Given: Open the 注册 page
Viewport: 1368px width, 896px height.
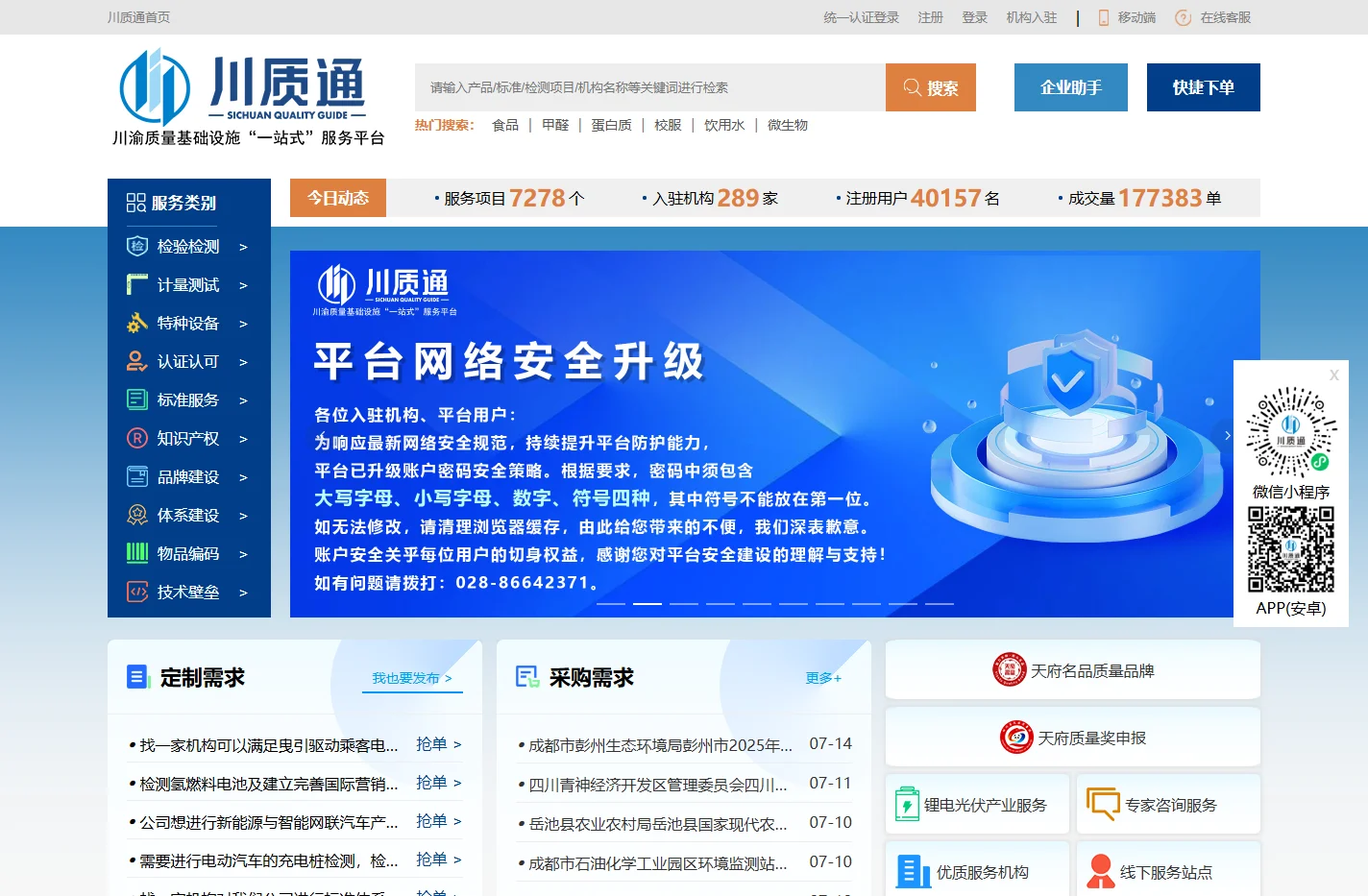Looking at the screenshot, I should (x=930, y=17).
